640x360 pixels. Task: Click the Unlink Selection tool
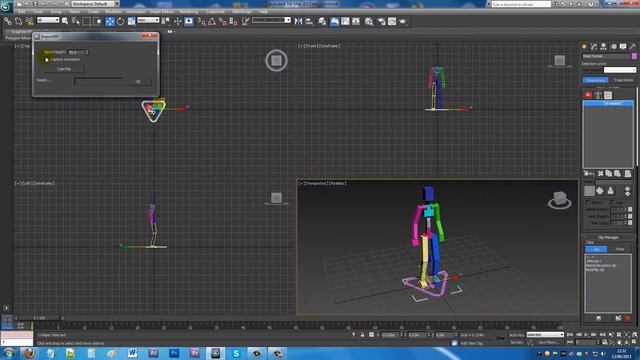coord(18,21)
